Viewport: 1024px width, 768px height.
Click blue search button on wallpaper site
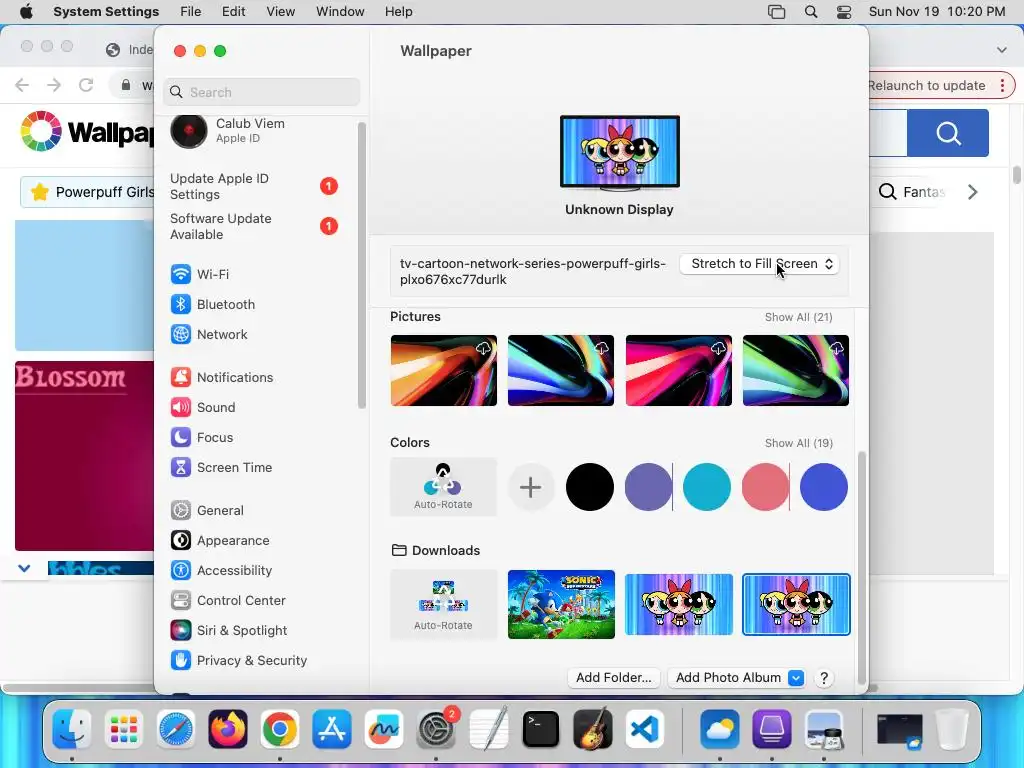pyautogui.click(x=948, y=133)
